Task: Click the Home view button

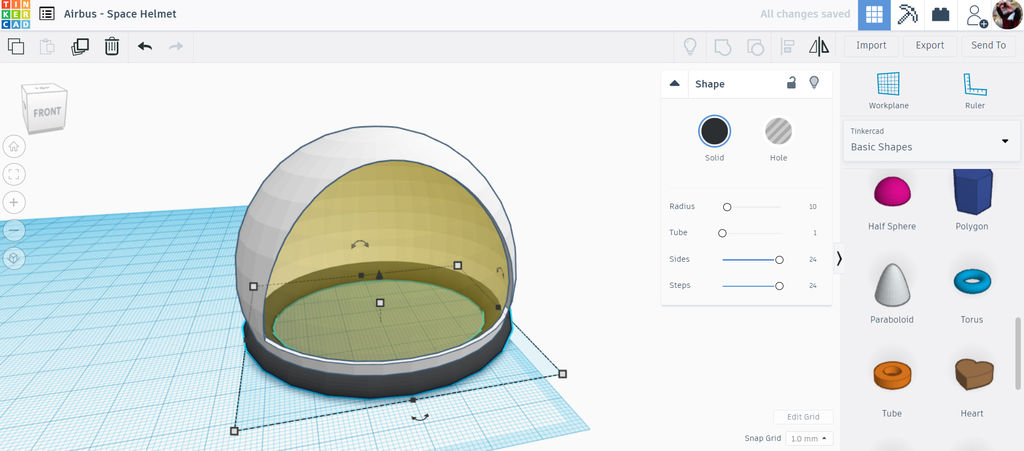Action: (14, 146)
